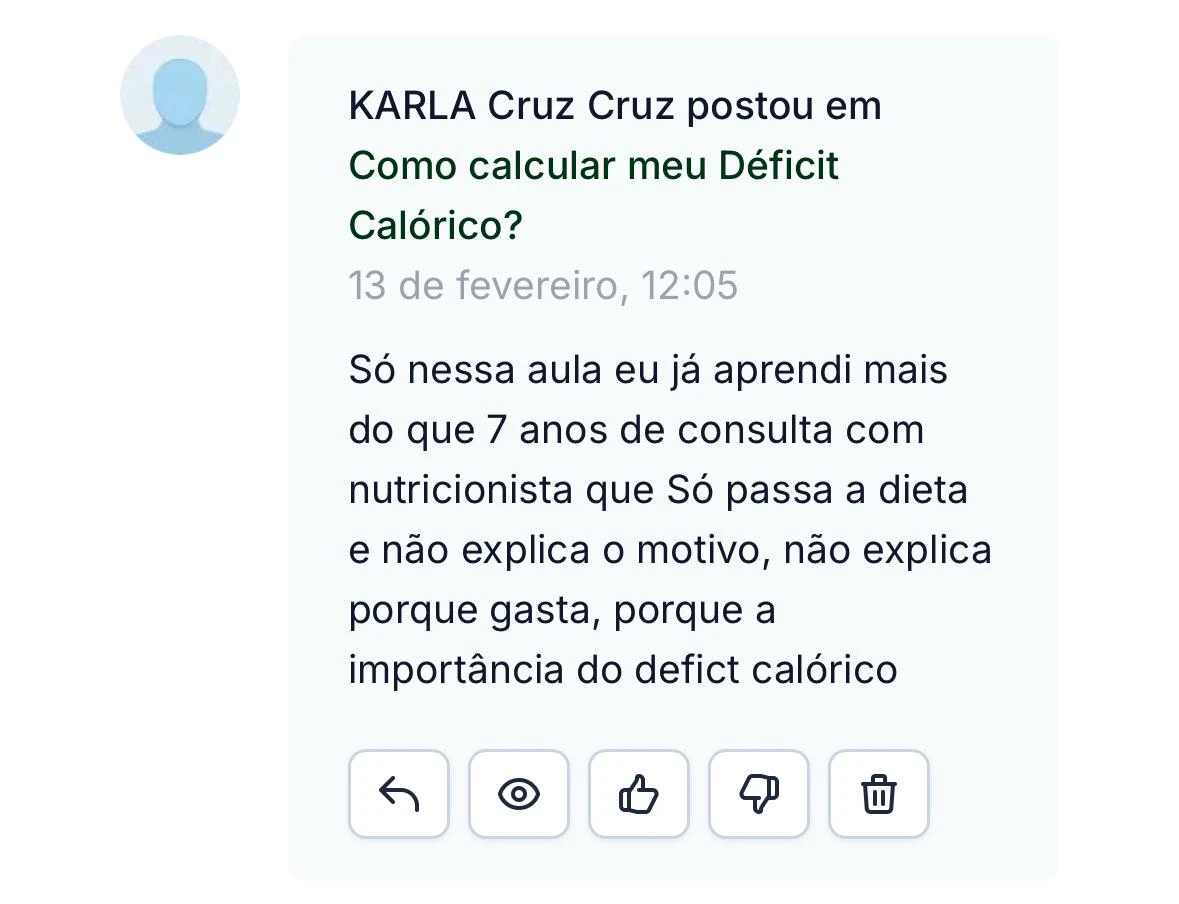Click the "12:05" time in the timestamp
The height and width of the screenshot is (904, 1179).
(689, 286)
